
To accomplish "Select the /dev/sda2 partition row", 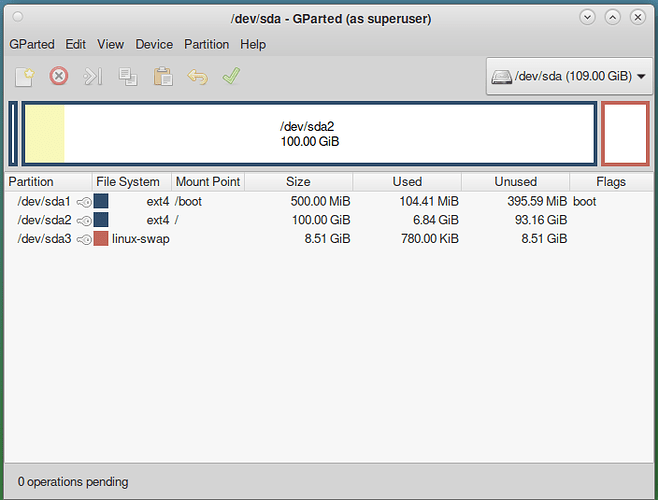I will point(329,220).
